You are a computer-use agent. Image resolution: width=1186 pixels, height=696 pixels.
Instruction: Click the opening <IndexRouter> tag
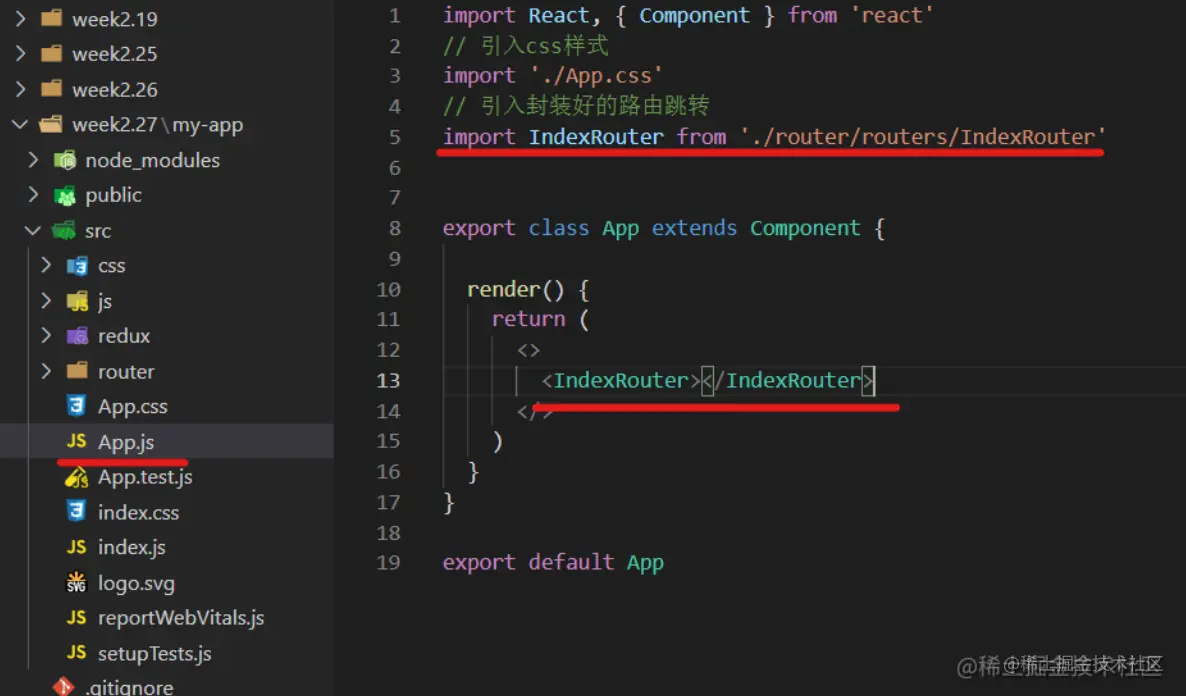[x=622, y=380]
